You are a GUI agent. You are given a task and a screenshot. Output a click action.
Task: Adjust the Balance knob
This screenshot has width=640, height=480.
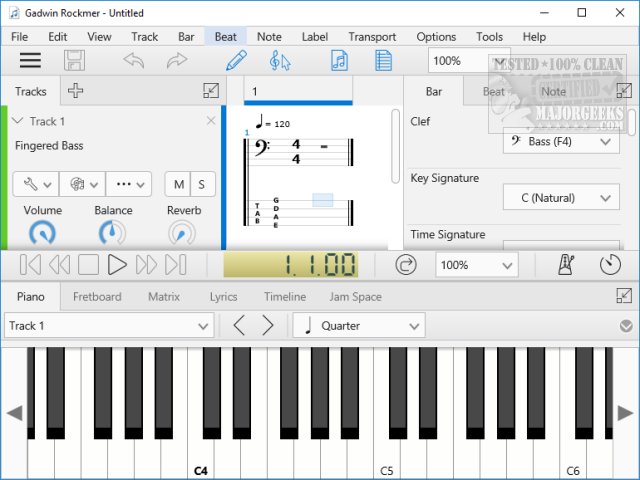pos(112,233)
